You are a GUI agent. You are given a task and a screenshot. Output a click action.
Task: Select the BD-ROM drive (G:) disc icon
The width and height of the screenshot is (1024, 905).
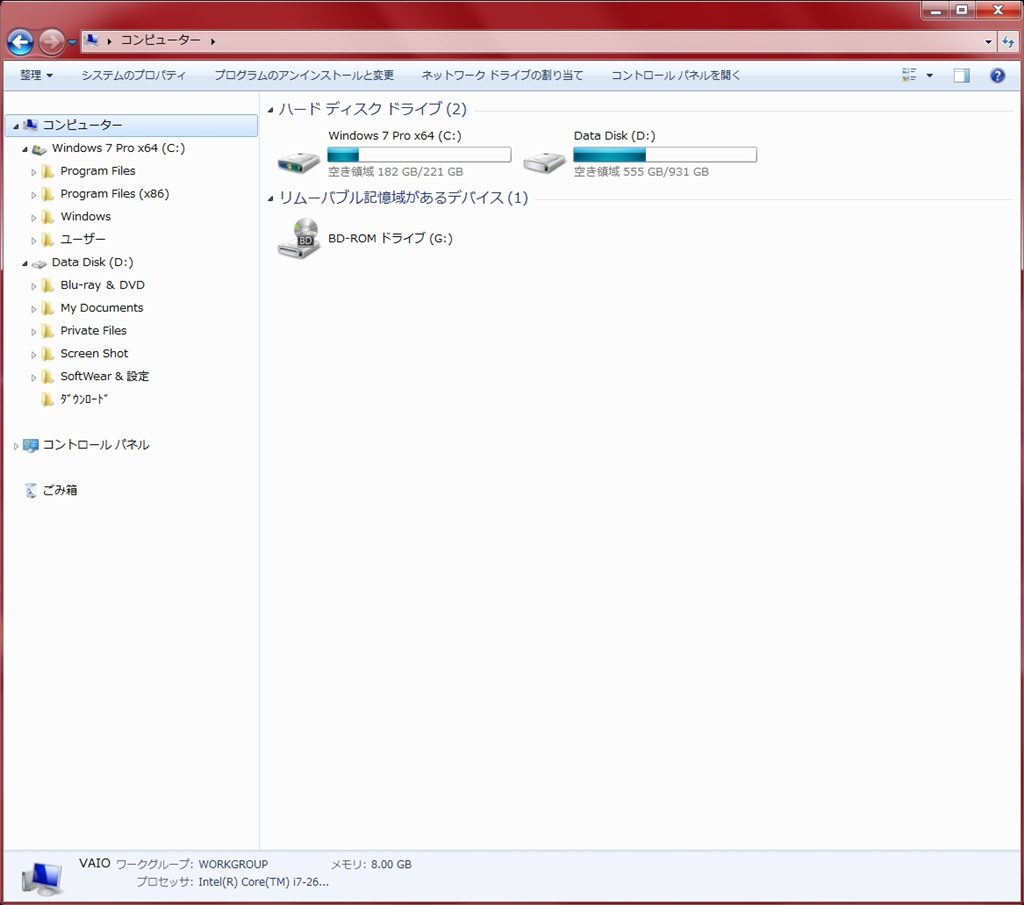coord(298,238)
